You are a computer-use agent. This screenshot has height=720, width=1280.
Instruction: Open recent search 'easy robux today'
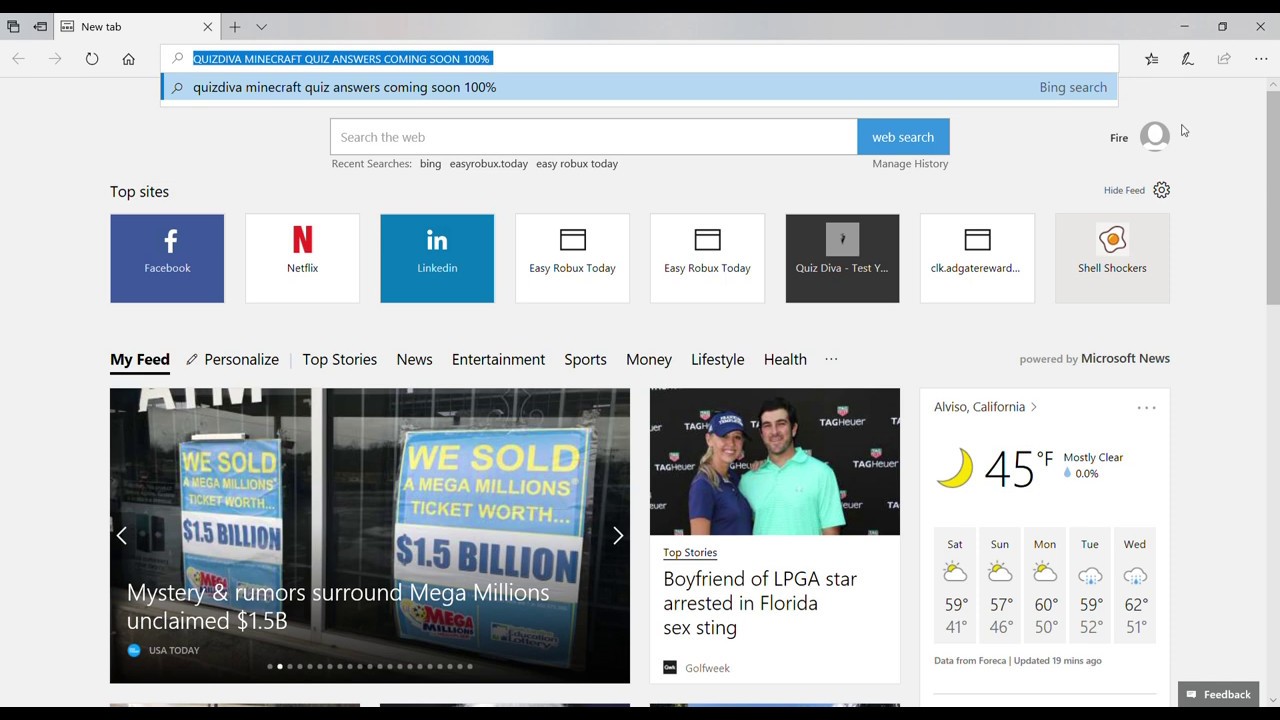point(577,164)
